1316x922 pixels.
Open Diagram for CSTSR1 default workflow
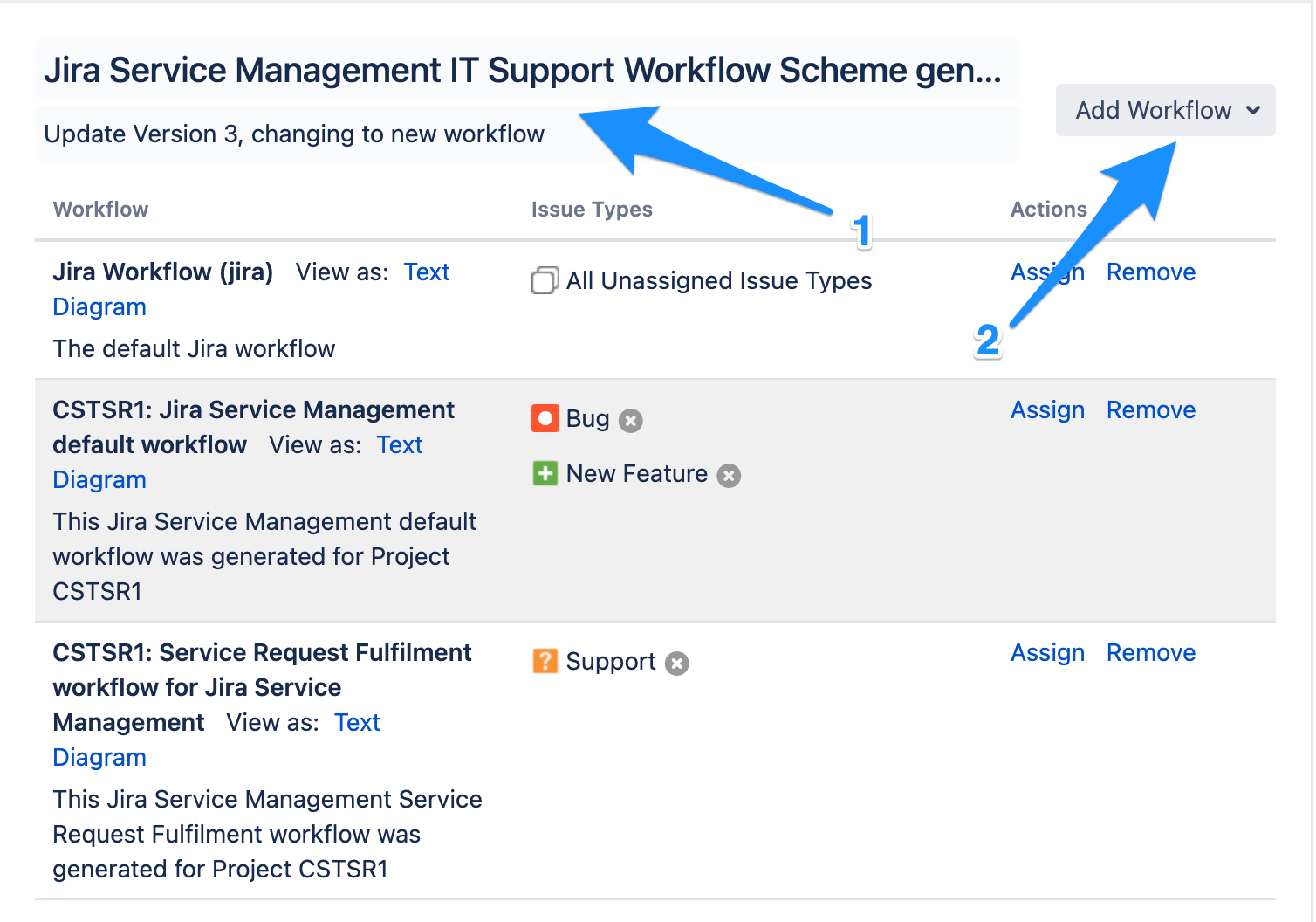99,480
